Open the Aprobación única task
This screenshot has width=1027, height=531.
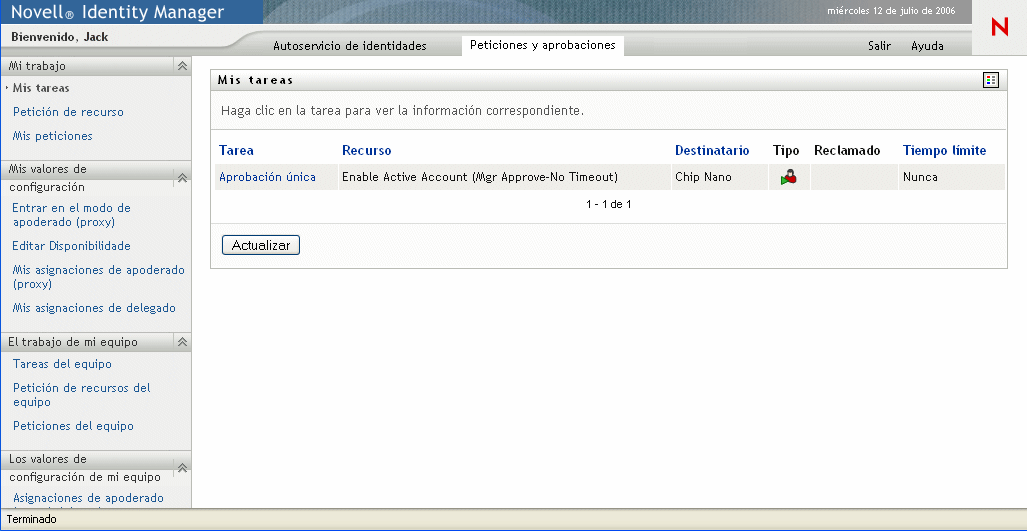pos(267,177)
